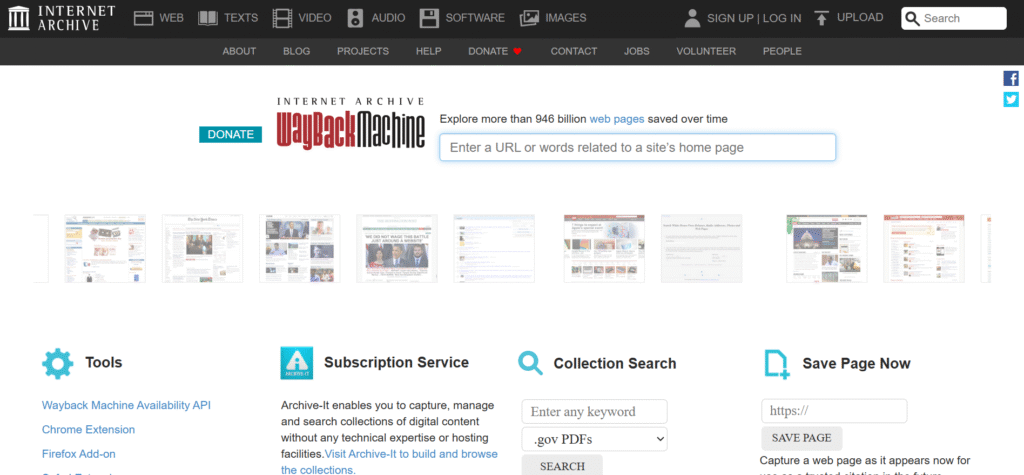
Task: Open the People menu item
Action: coord(782,51)
